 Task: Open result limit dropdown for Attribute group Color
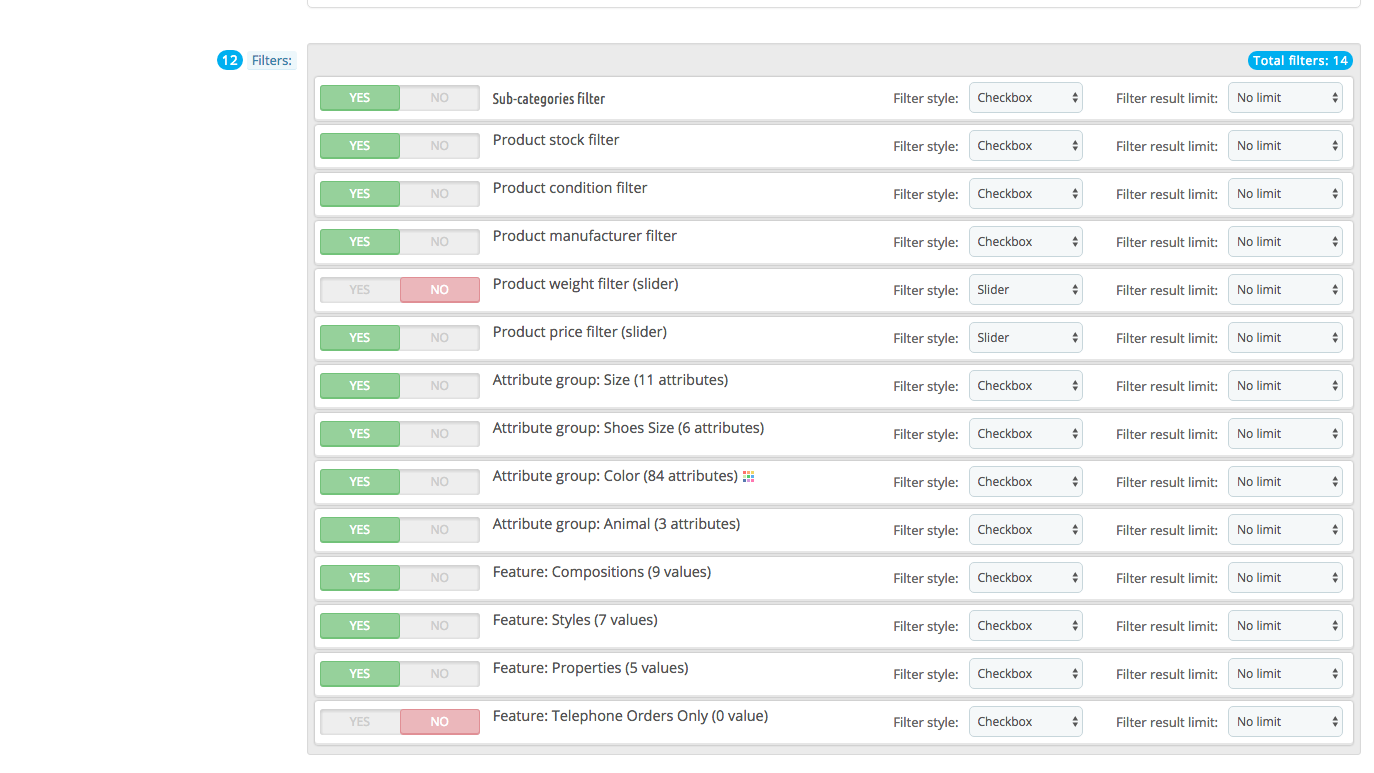[1285, 482]
